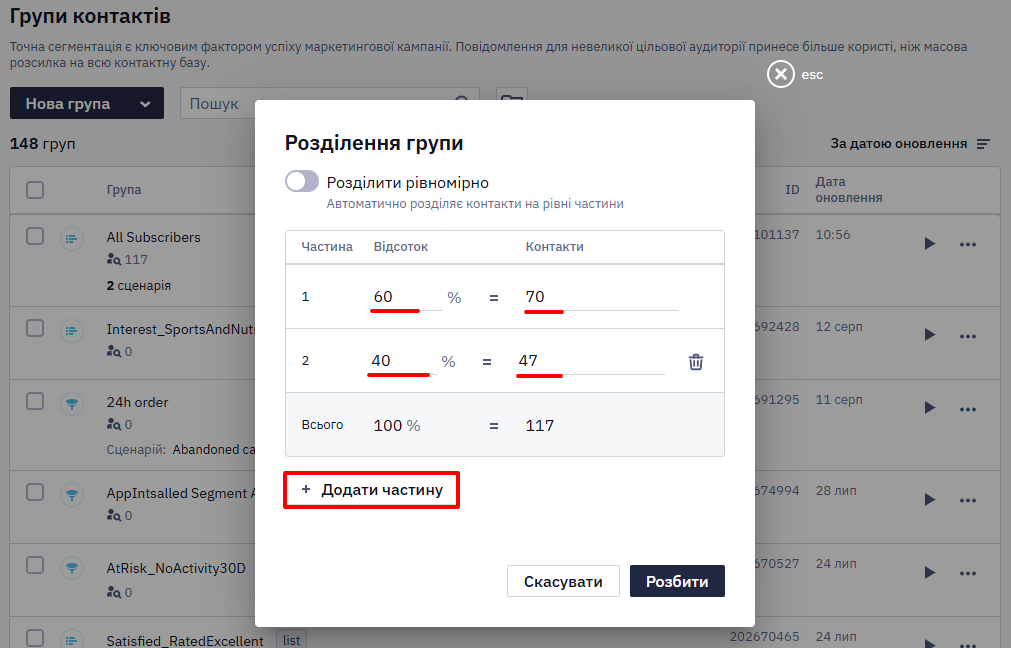1011x648 pixels.
Task: Click the list icon of All Subscribers
Action: [72, 239]
